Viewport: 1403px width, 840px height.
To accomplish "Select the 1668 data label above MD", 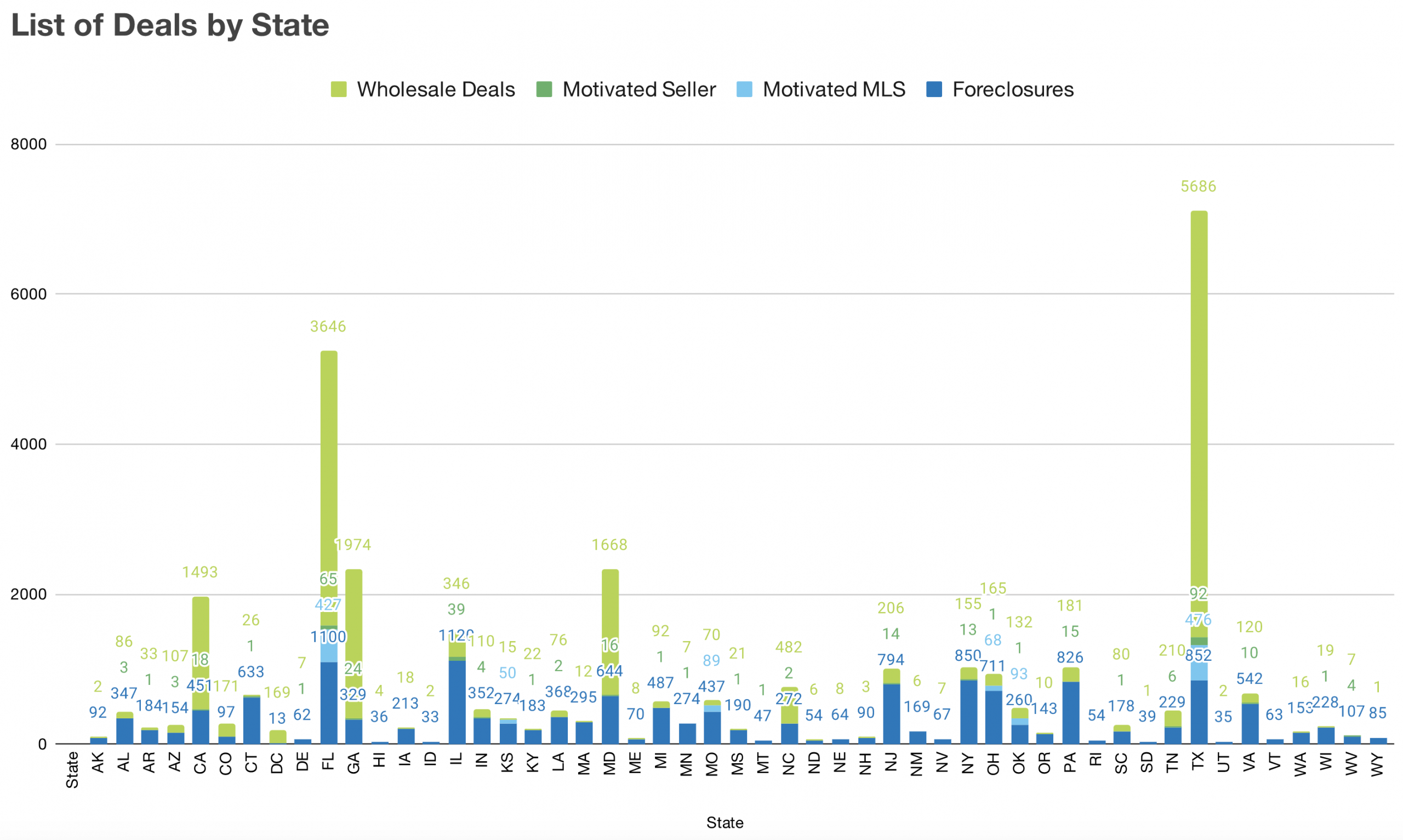I will coord(609,545).
